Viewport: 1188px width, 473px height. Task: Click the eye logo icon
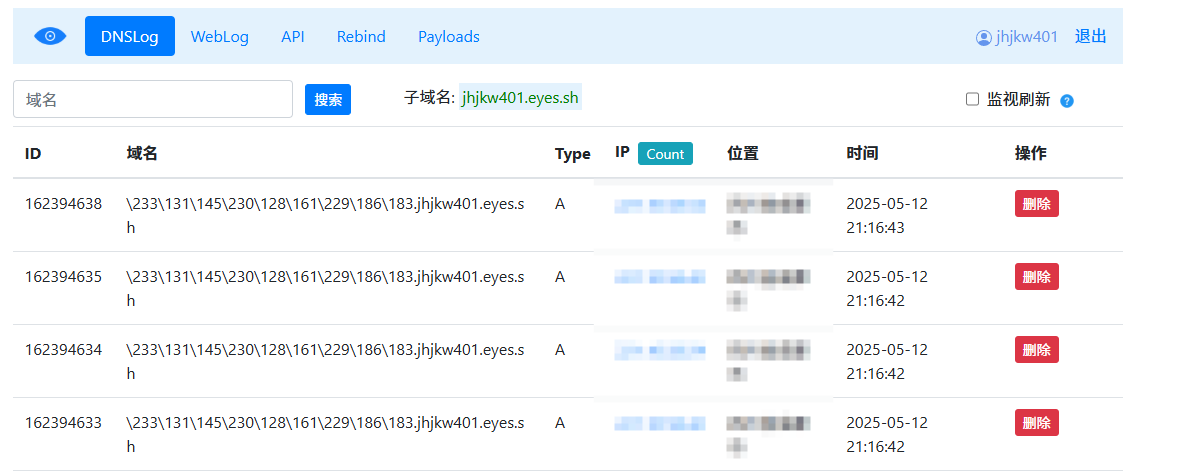pyautogui.click(x=50, y=36)
